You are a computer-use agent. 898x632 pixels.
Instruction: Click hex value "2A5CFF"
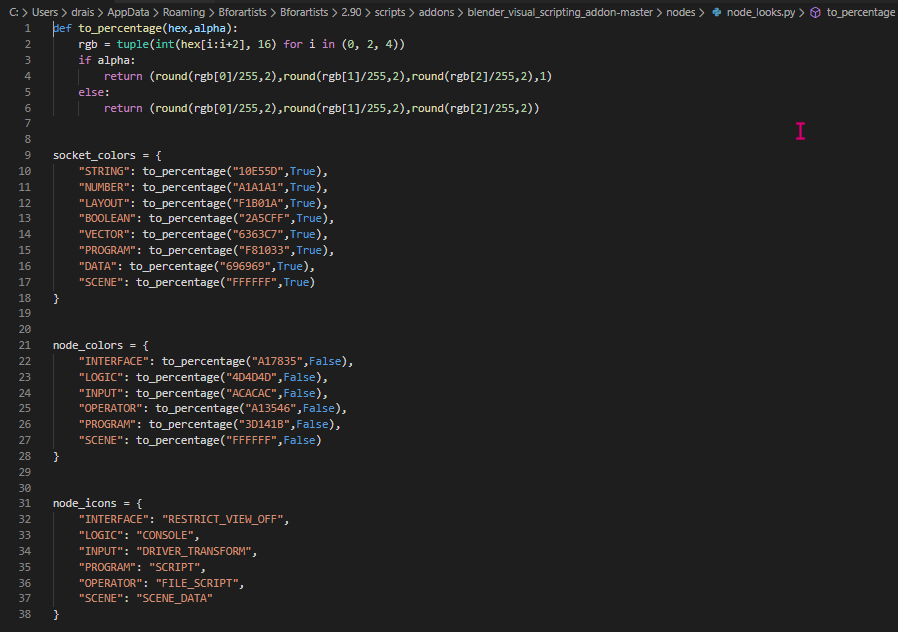tap(263, 218)
